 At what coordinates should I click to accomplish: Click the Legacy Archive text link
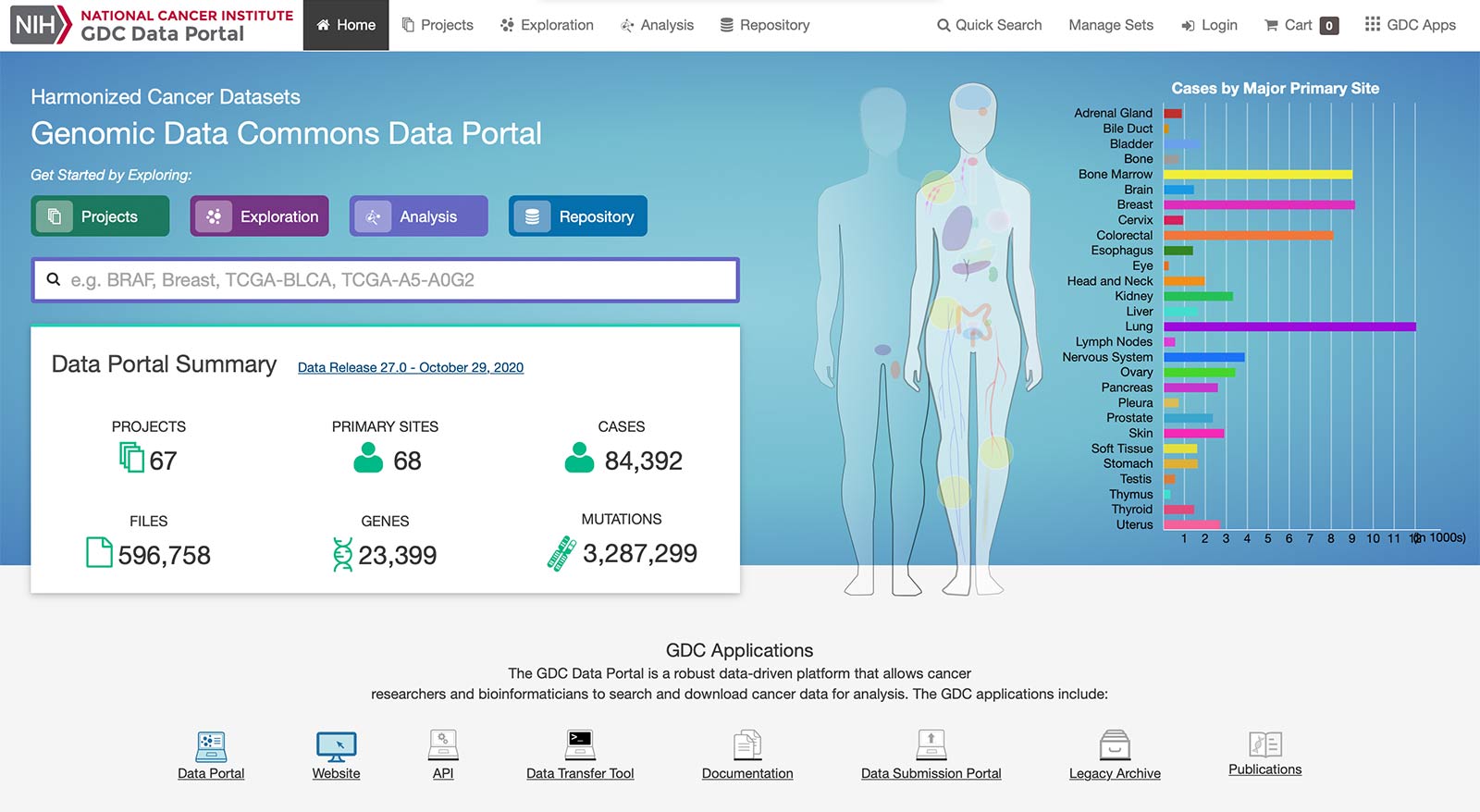point(1115,773)
